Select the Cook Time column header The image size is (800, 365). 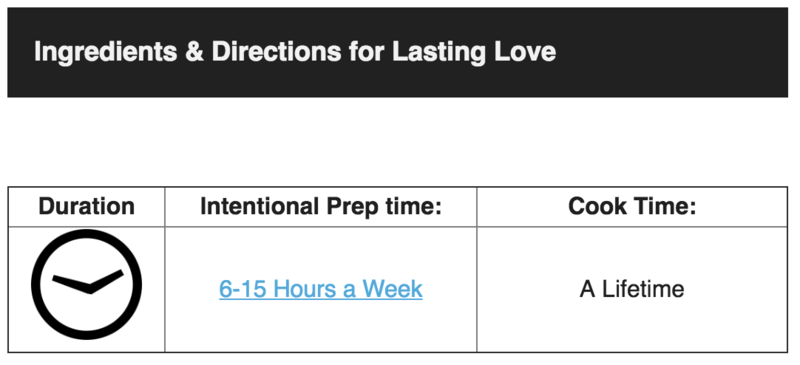632,206
